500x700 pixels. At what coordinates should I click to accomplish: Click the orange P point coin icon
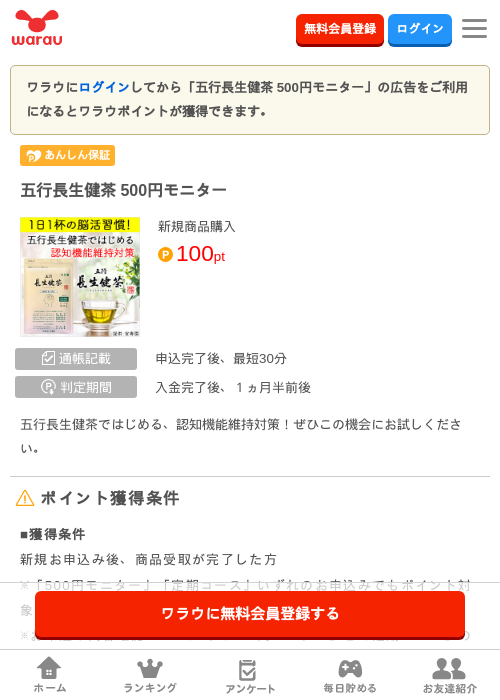(165, 255)
